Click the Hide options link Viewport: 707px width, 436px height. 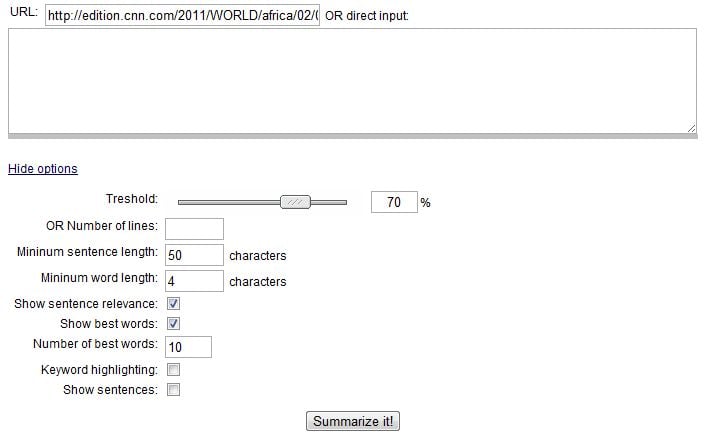(43, 169)
